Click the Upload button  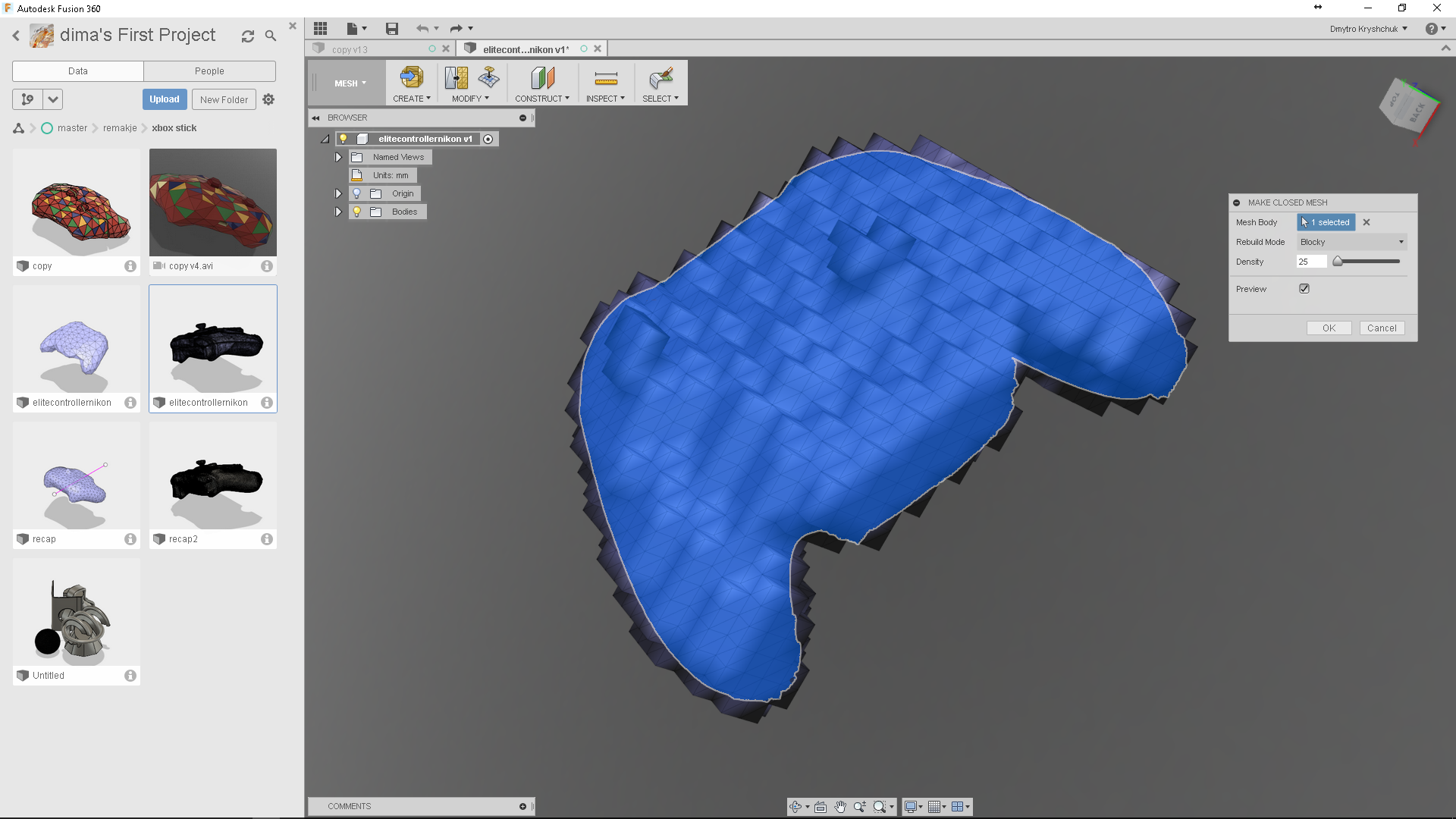(165, 99)
